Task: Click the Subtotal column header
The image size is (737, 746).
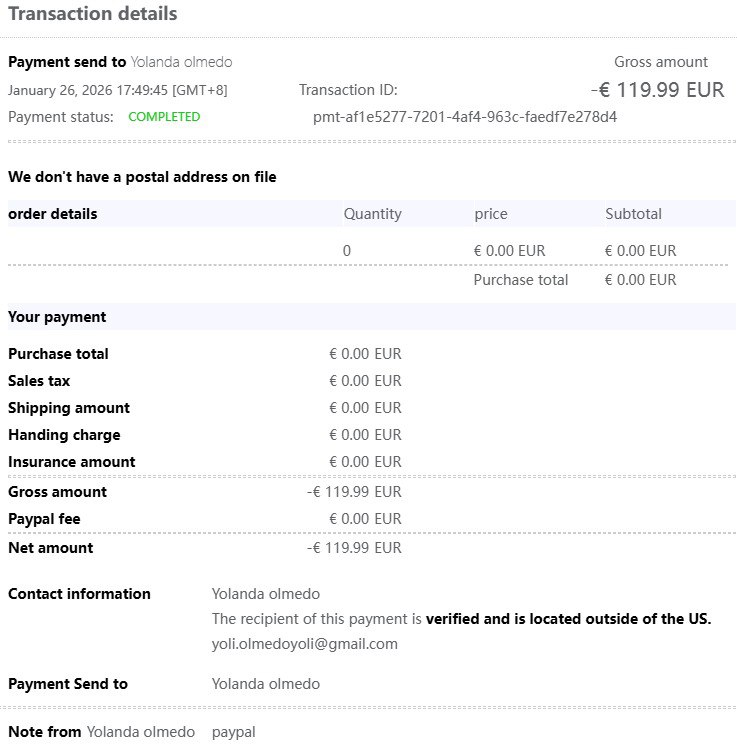Action: 633,214
